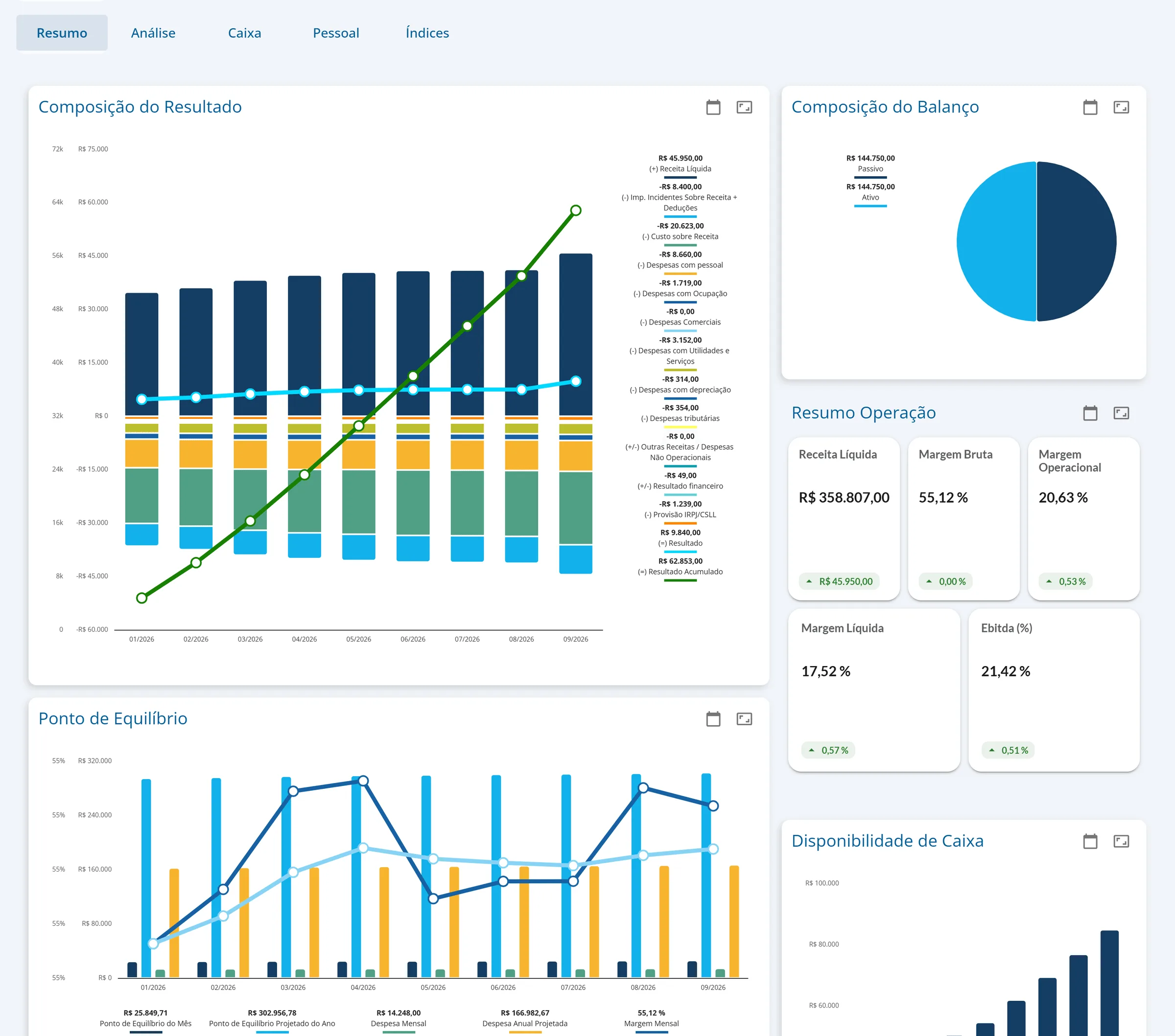The width and height of the screenshot is (1175, 1036).
Task: Toggle (=) Resultado Acumulado legend series
Action: pyautogui.click(x=680, y=569)
